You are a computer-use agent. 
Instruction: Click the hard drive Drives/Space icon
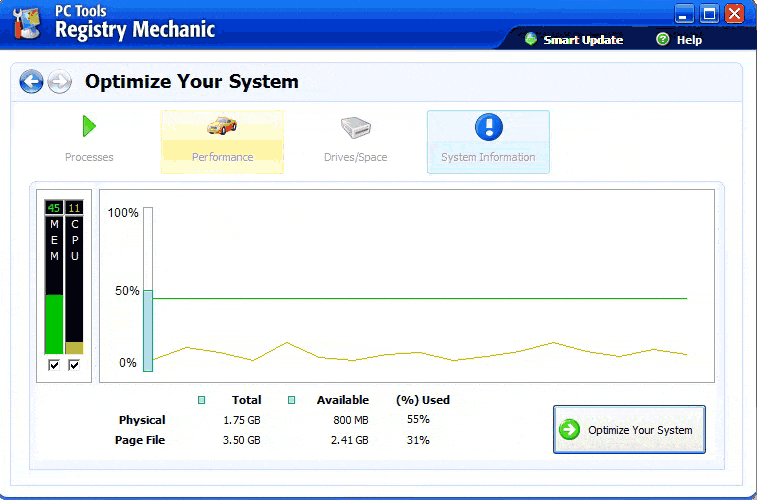tap(356, 127)
